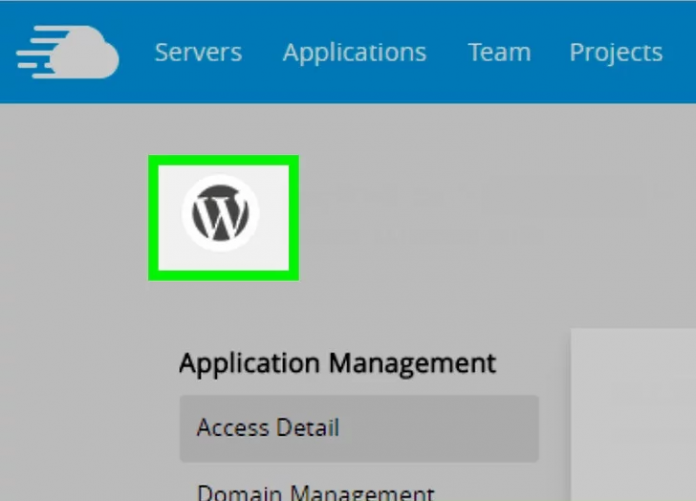Go to the Applications page

tap(354, 52)
